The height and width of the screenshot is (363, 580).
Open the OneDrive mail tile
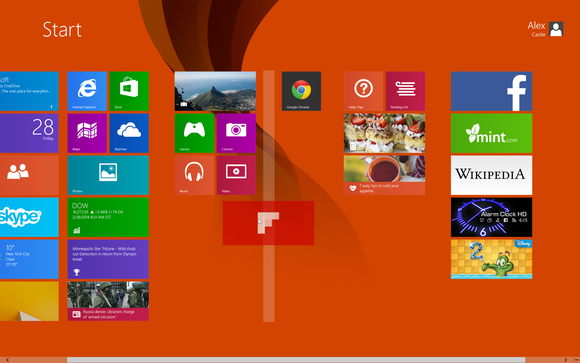coord(29,91)
